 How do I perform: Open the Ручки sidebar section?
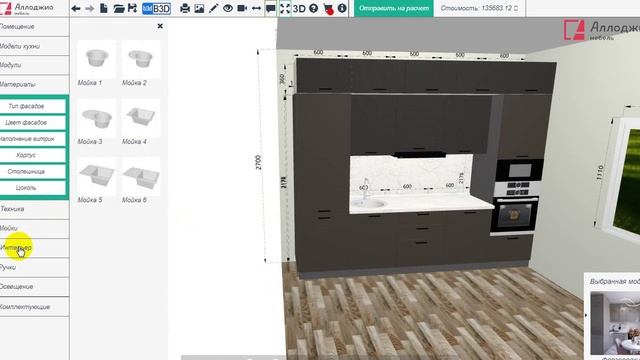[34, 267]
